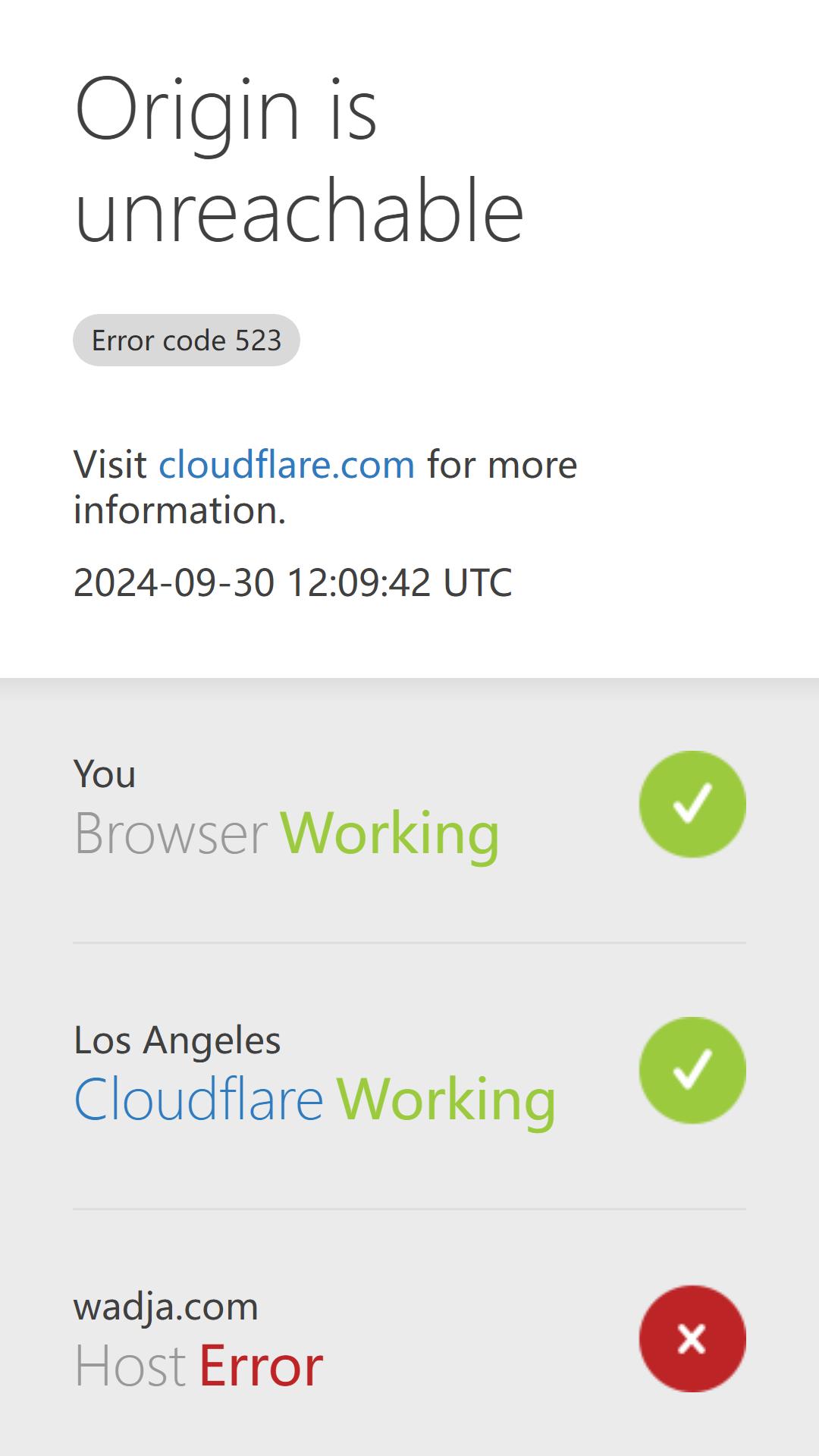Click the blue Cloudflare status label
The height and width of the screenshot is (1456, 819).
tap(199, 1100)
